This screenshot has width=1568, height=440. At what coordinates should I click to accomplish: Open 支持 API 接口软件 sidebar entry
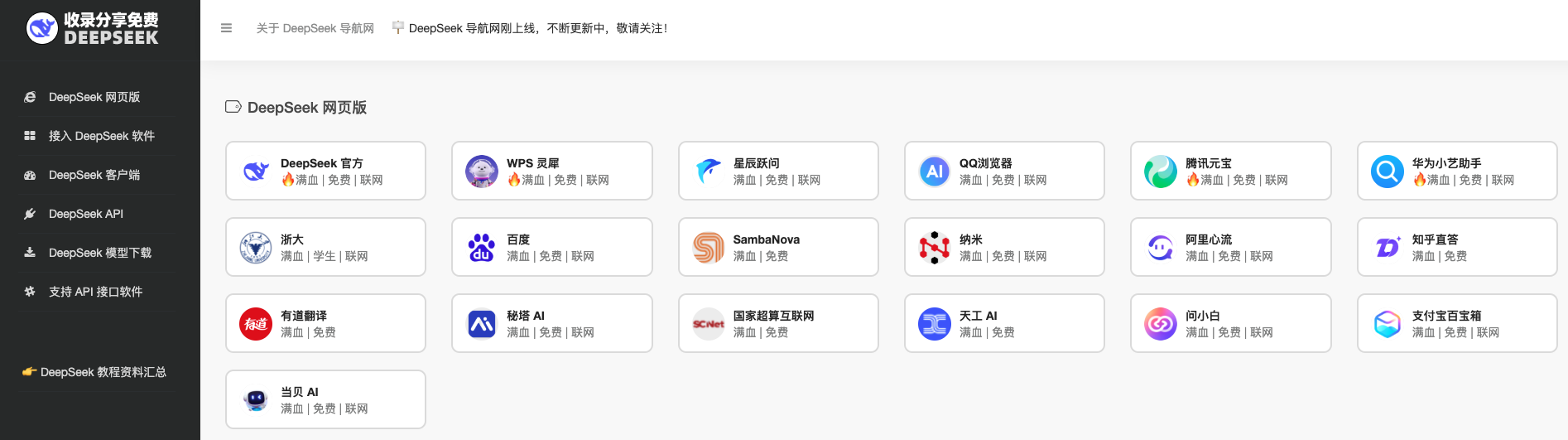click(x=95, y=292)
